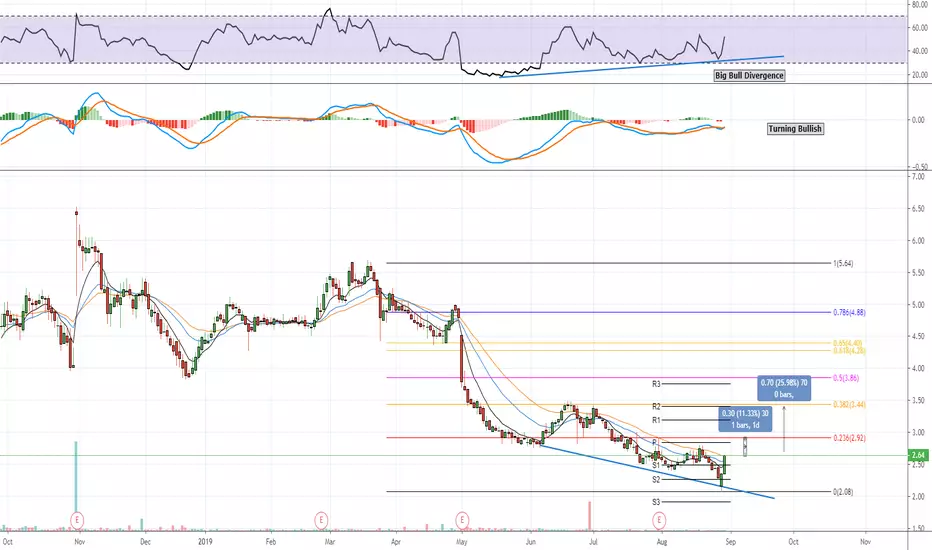Select the 0.30 (11.33%) measurement box
Screen dimensions: 932x550
(x=745, y=419)
